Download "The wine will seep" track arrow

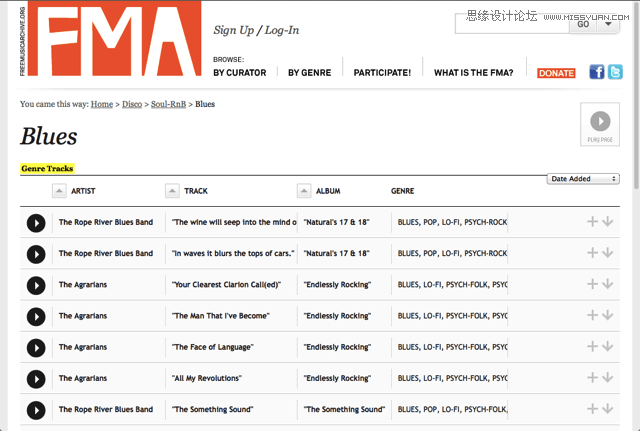click(608, 222)
